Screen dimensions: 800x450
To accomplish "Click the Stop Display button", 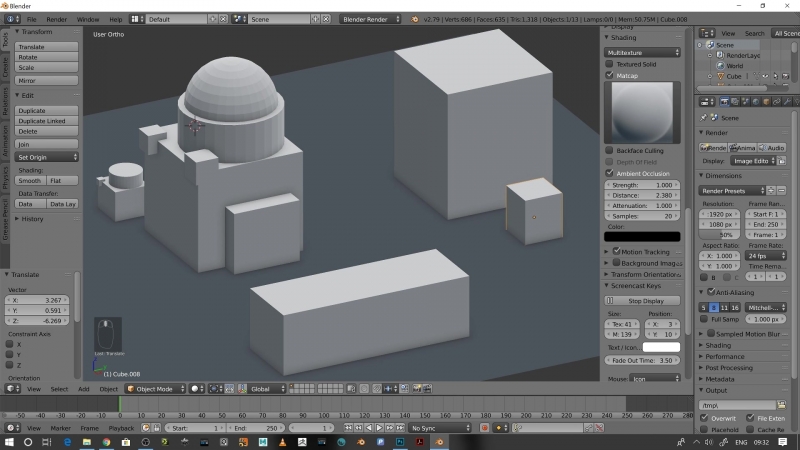I will tap(642, 301).
